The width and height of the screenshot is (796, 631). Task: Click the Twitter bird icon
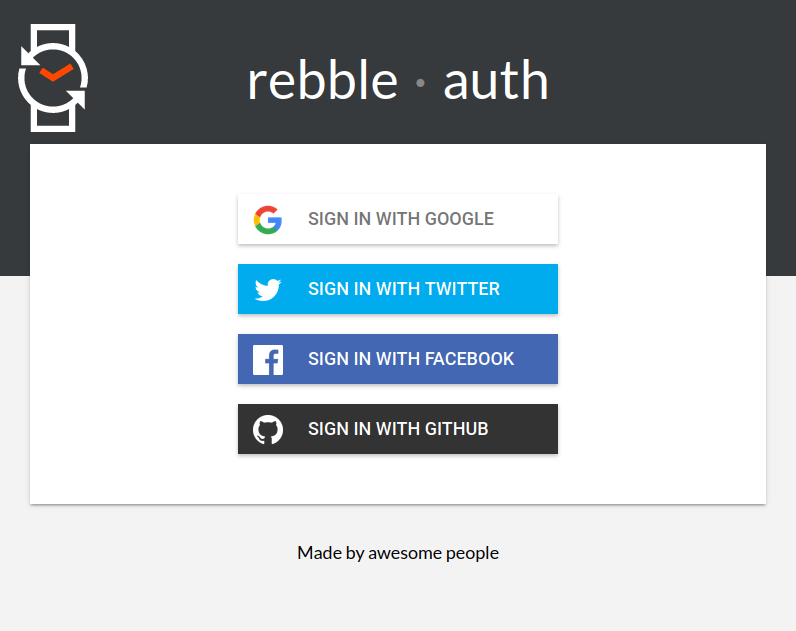(268, 289)
